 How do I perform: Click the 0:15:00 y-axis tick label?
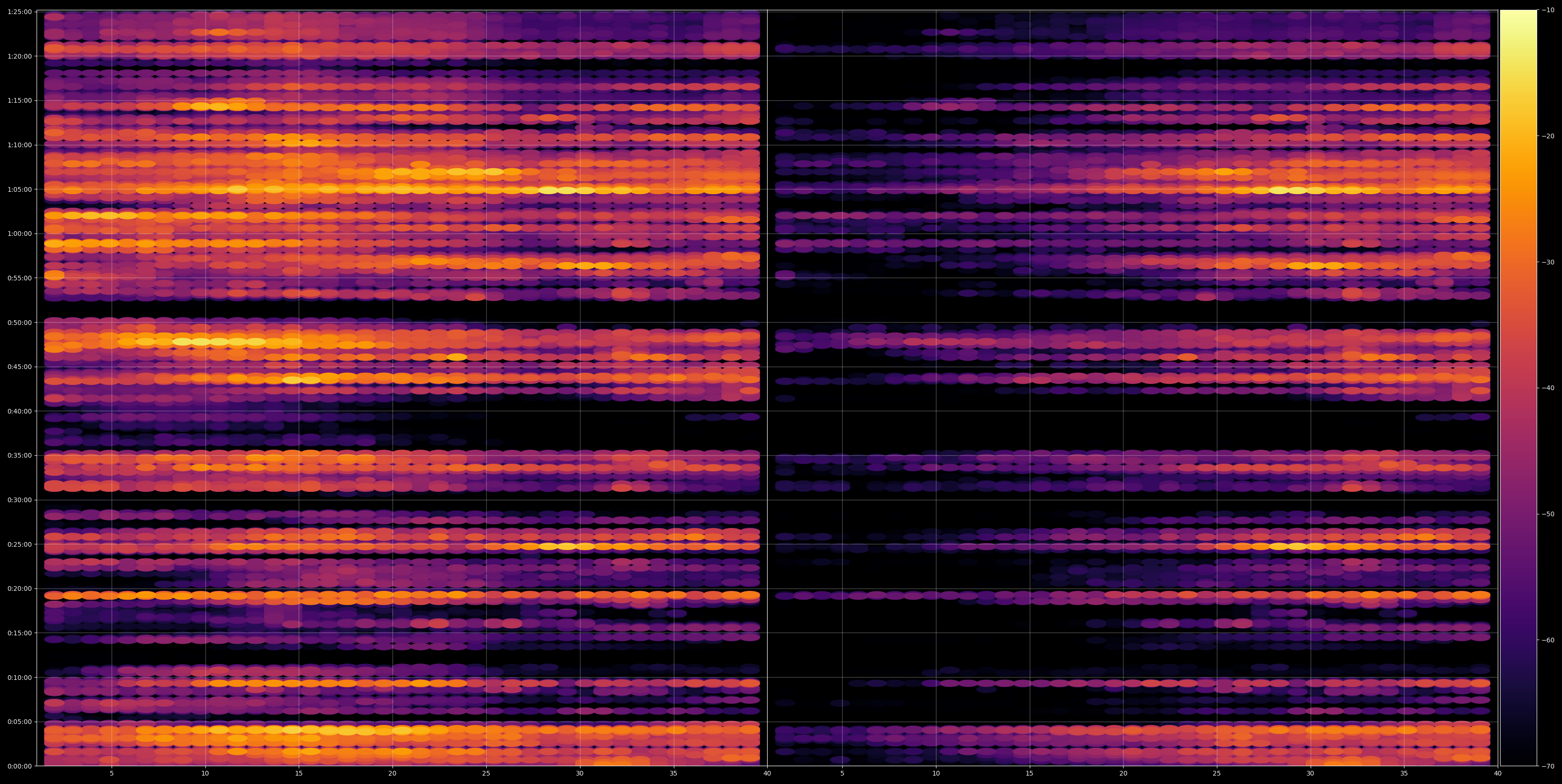pos(19,633)
